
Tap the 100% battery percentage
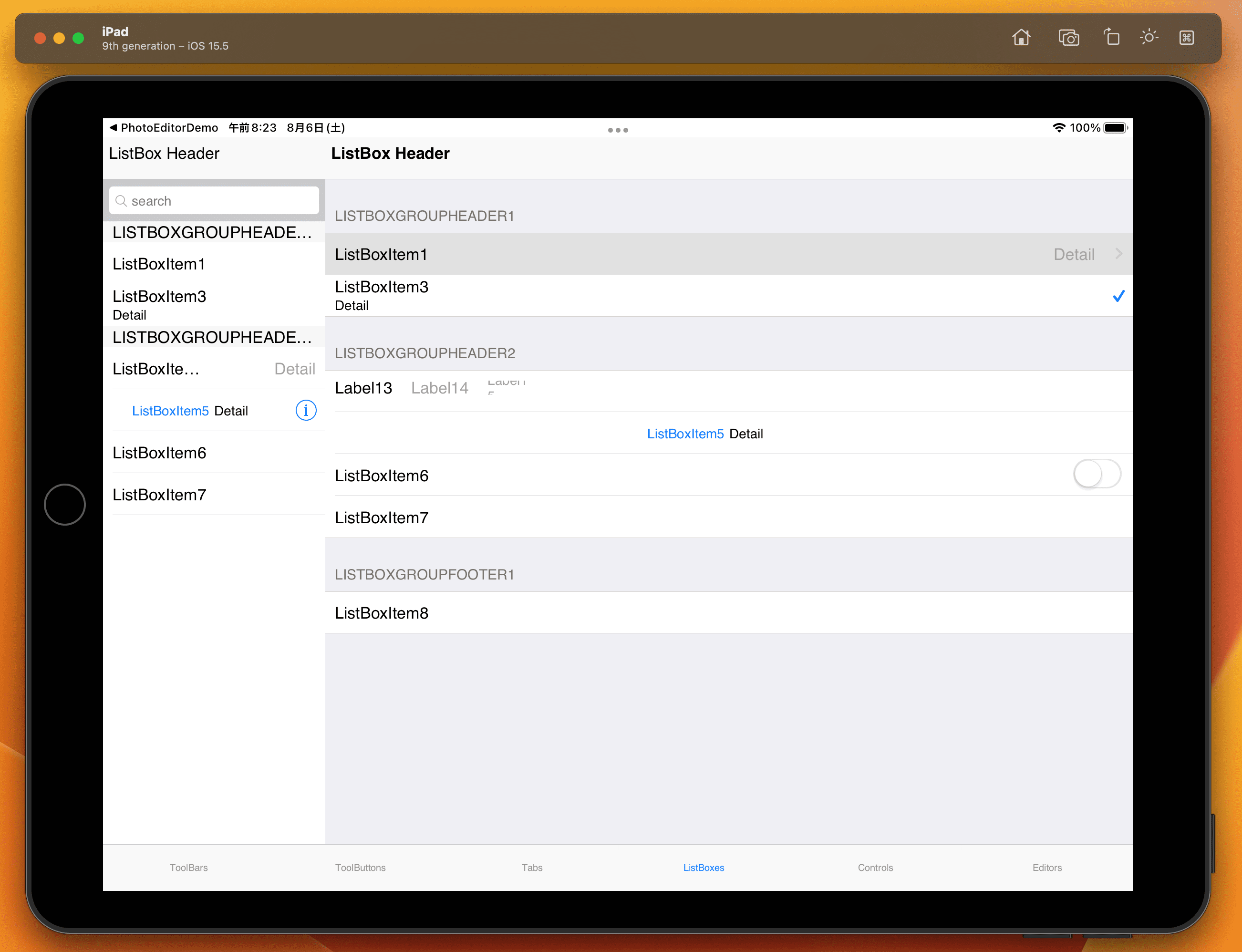click(1085, 128)
